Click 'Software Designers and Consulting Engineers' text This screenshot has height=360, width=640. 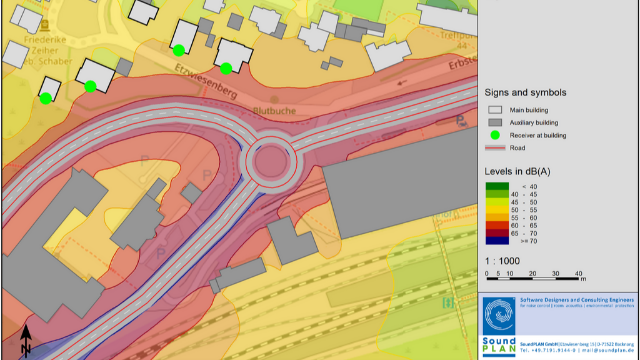pos(577,300)
